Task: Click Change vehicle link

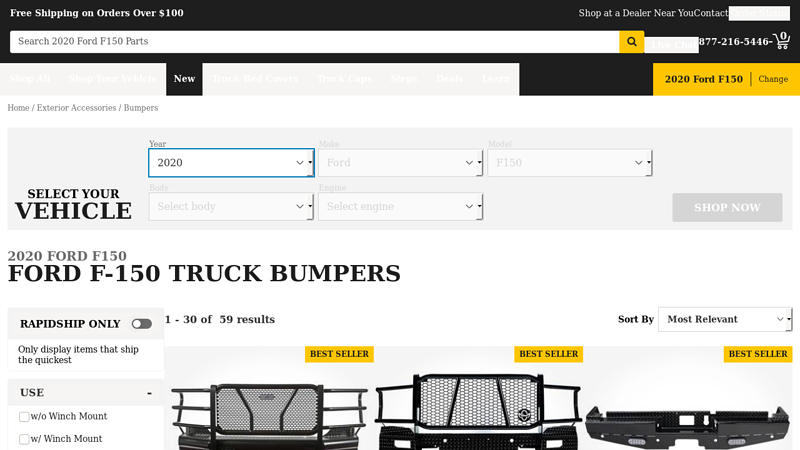Action: 773,79
